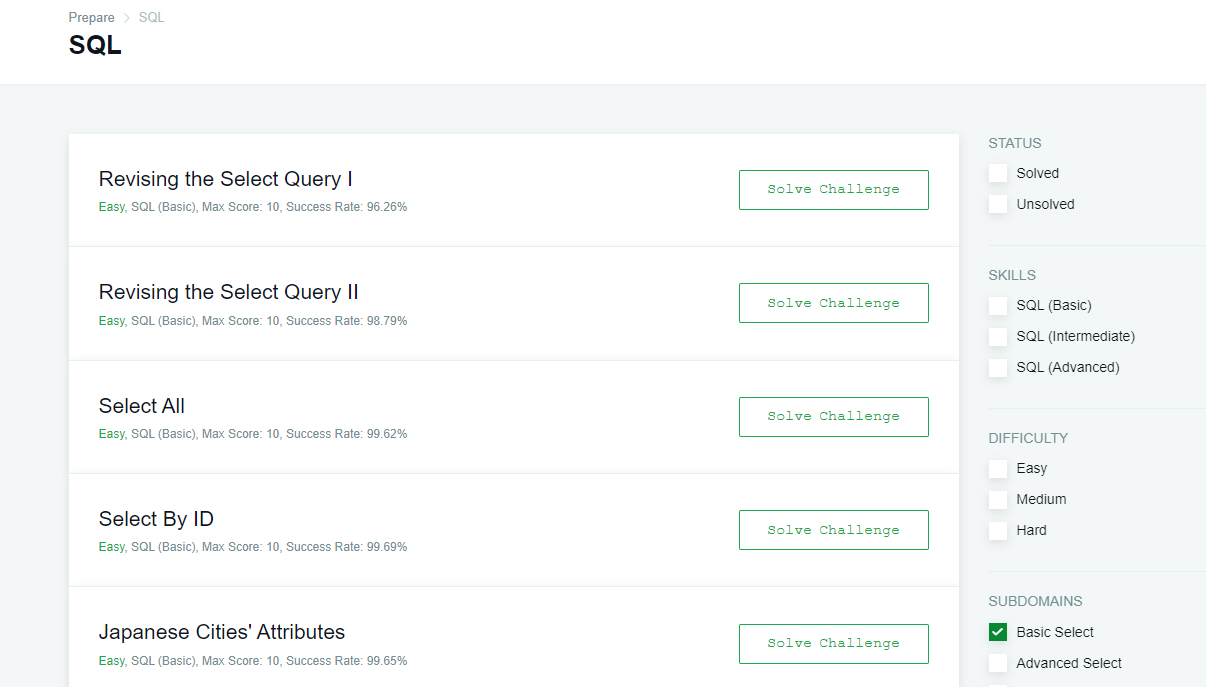Enable the Solved status filter
This screenshot has width=1206, height=687.
pyautogui.click(x=998, y=173)
